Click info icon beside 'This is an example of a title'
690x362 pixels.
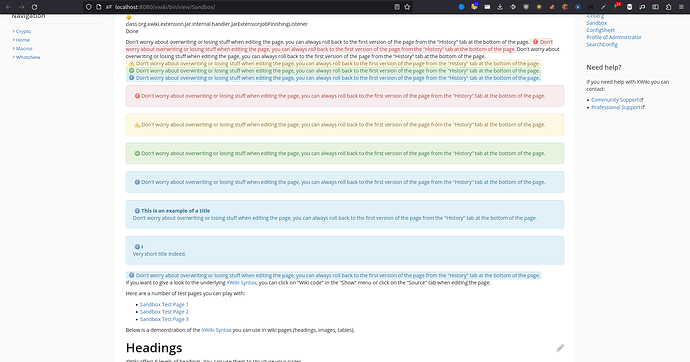point(137,211)
